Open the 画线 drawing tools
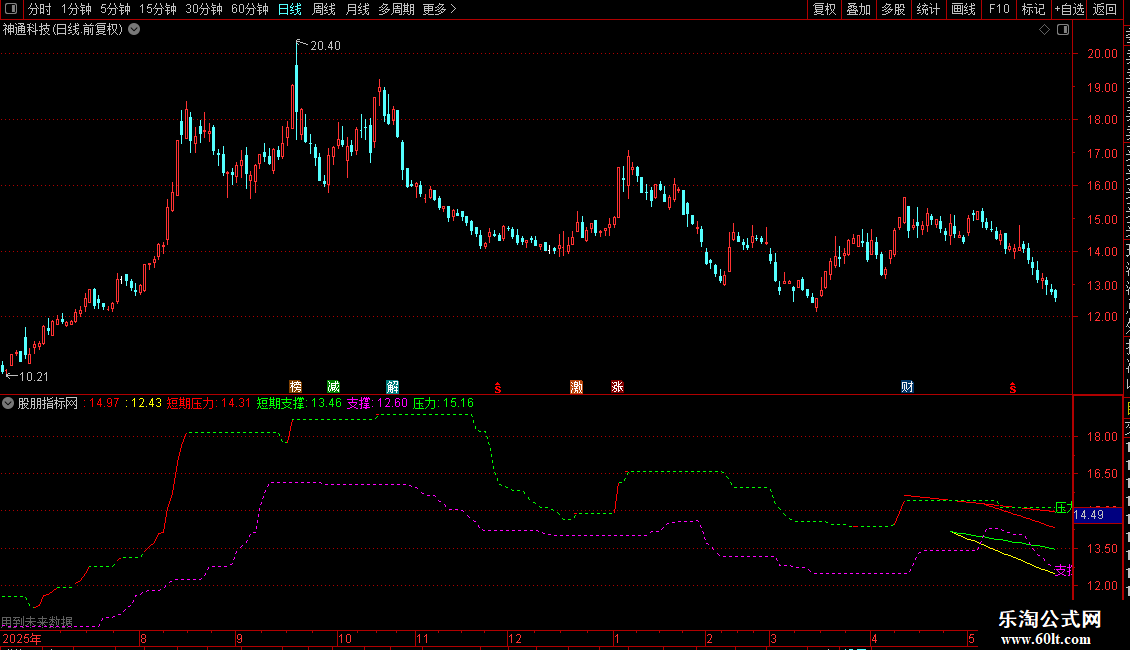This screenshot has height=650, width=1130. point(963,9)
